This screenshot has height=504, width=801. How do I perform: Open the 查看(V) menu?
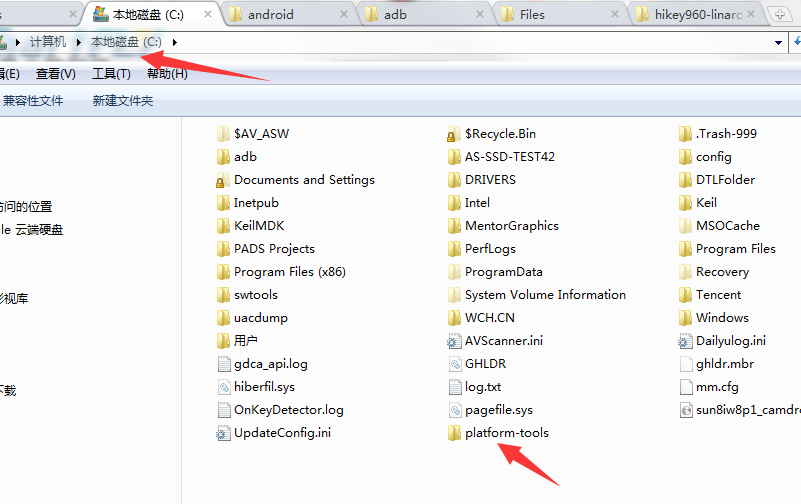[56, 74]
